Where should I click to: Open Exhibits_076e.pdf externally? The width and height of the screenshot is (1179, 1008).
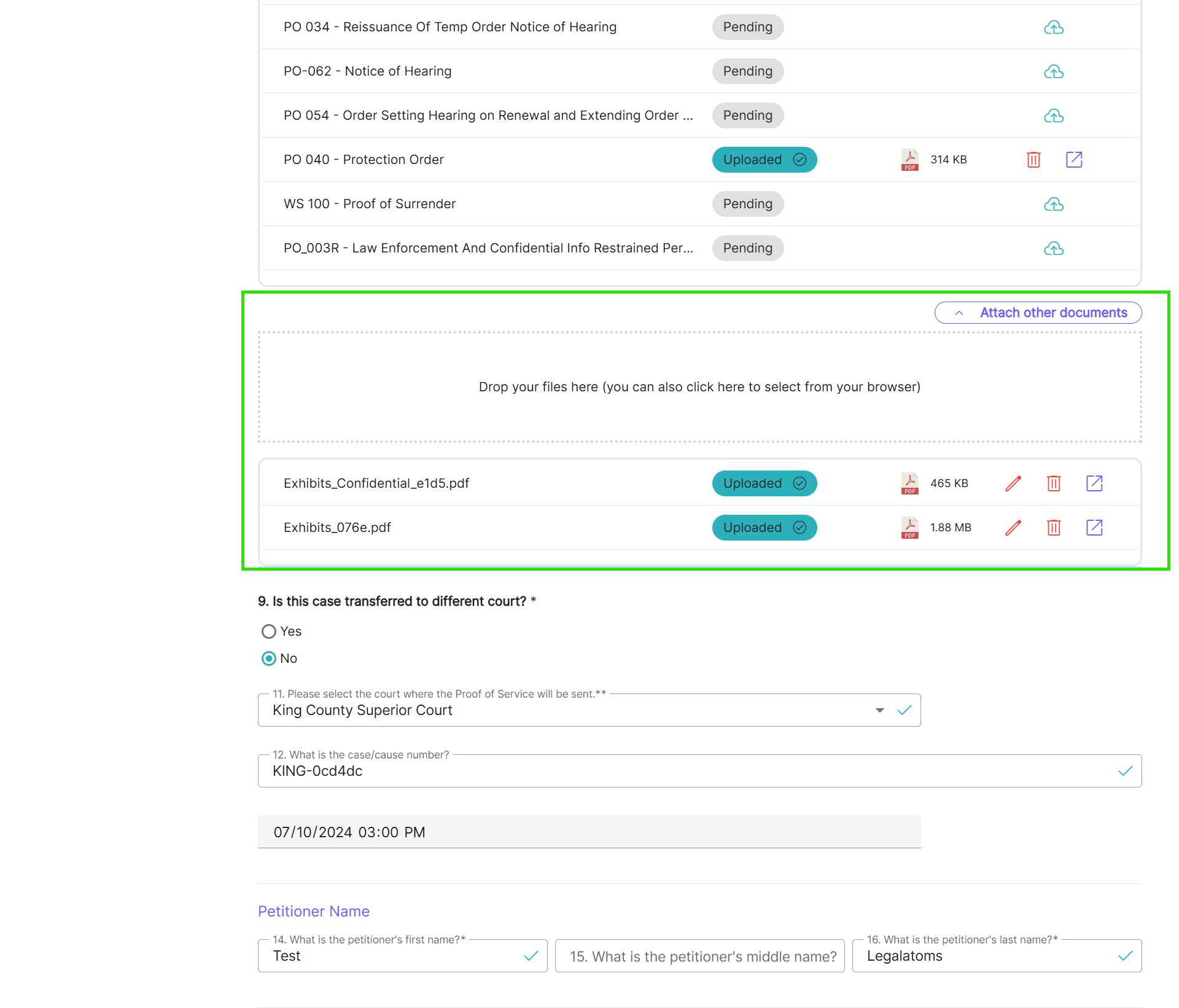(x=1094, y=528)
